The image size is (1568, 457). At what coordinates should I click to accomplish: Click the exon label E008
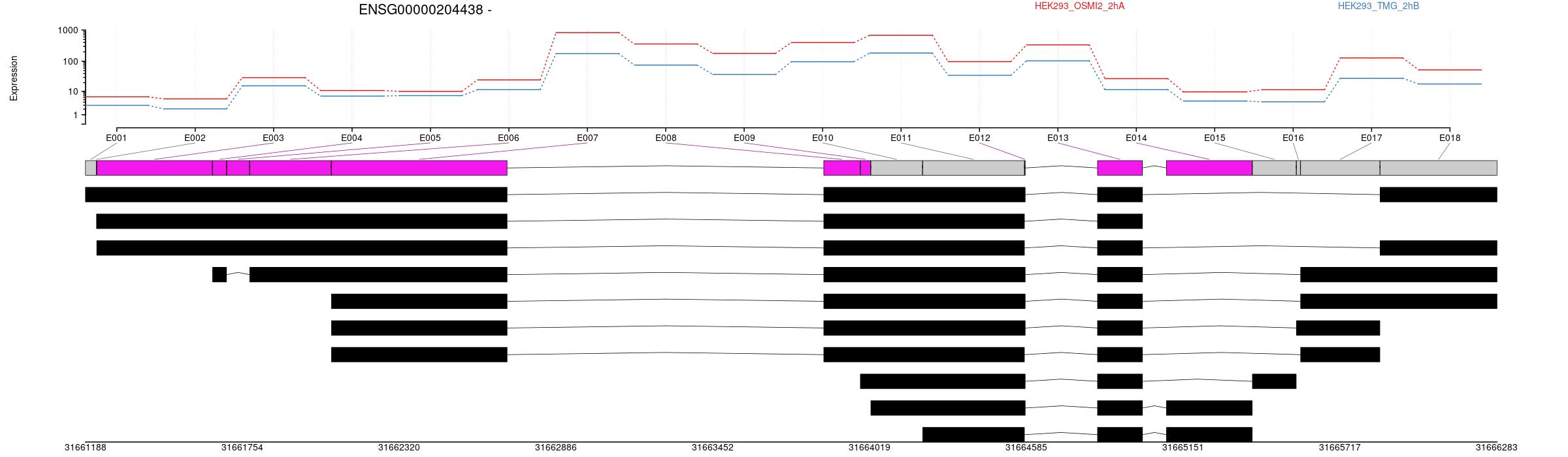[x=666, y=138]
